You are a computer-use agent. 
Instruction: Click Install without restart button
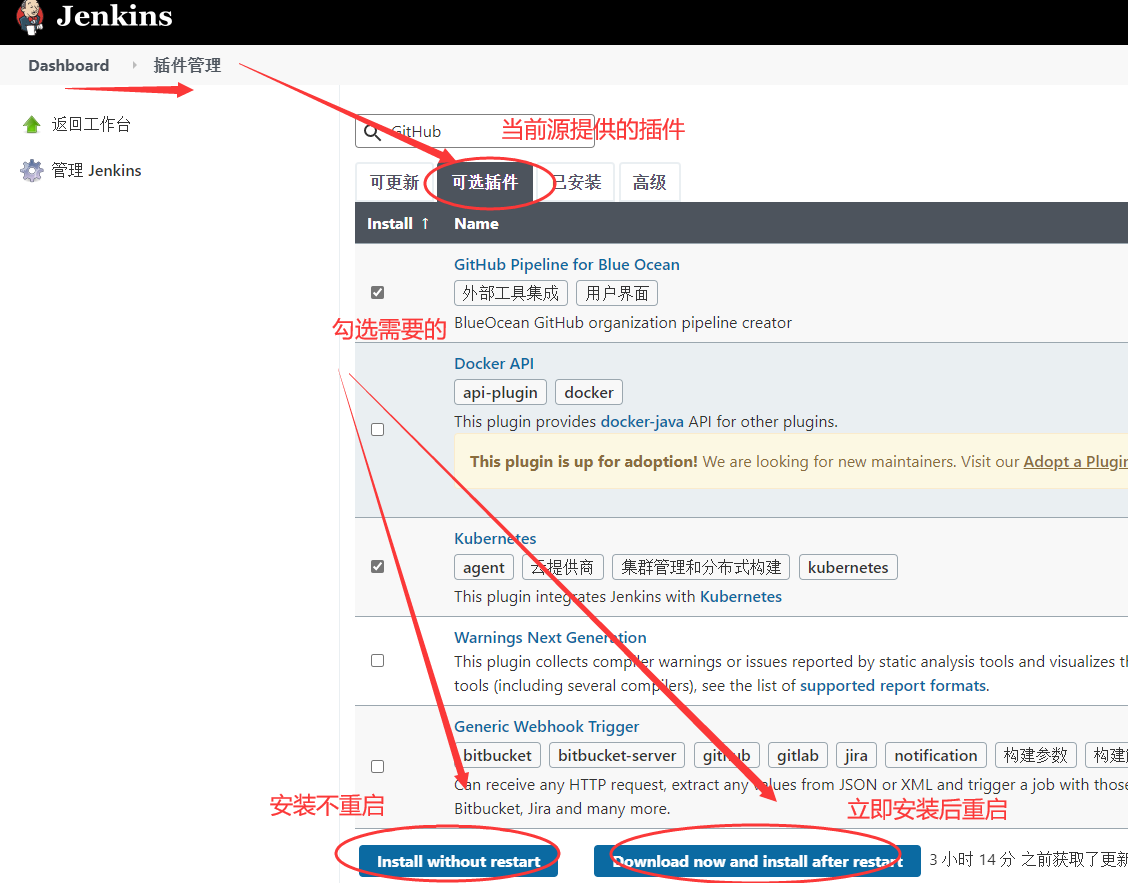pos(458,861)
